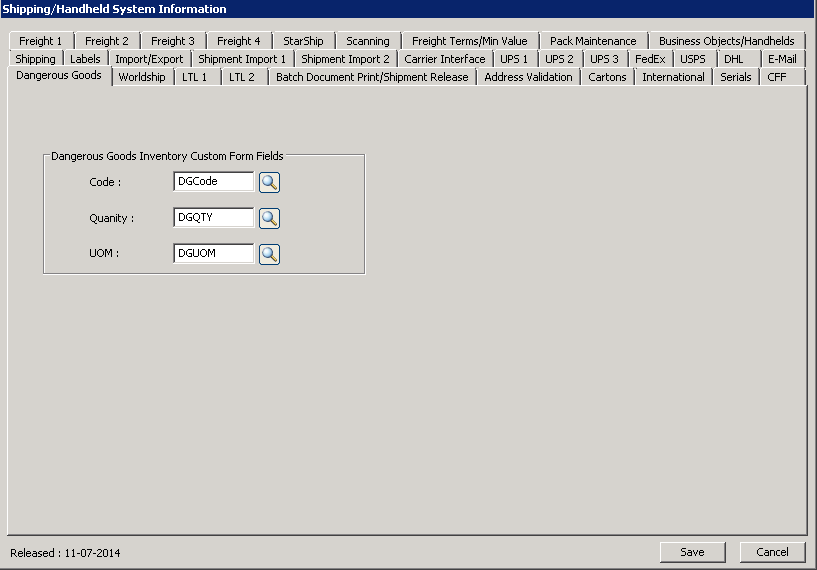
Task: Select the Carrier Interface tab
Action: tap(445, 59)
